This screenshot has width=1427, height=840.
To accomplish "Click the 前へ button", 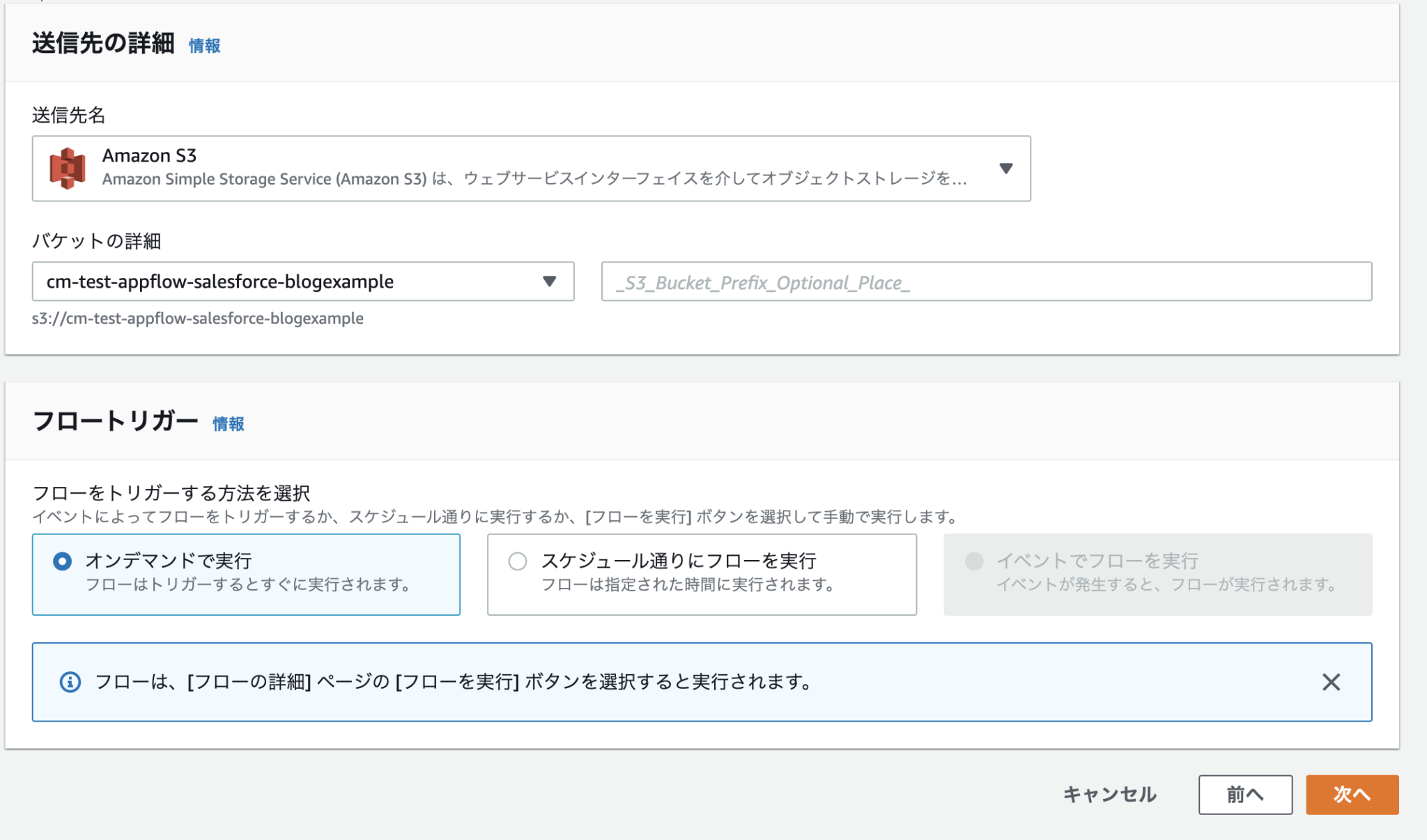I will [x=1244, y=794].
